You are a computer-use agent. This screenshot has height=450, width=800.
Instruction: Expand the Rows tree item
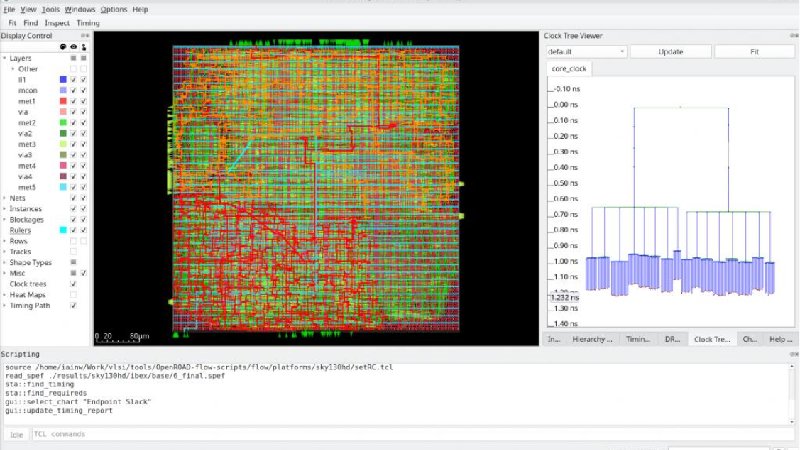[5, 241]
